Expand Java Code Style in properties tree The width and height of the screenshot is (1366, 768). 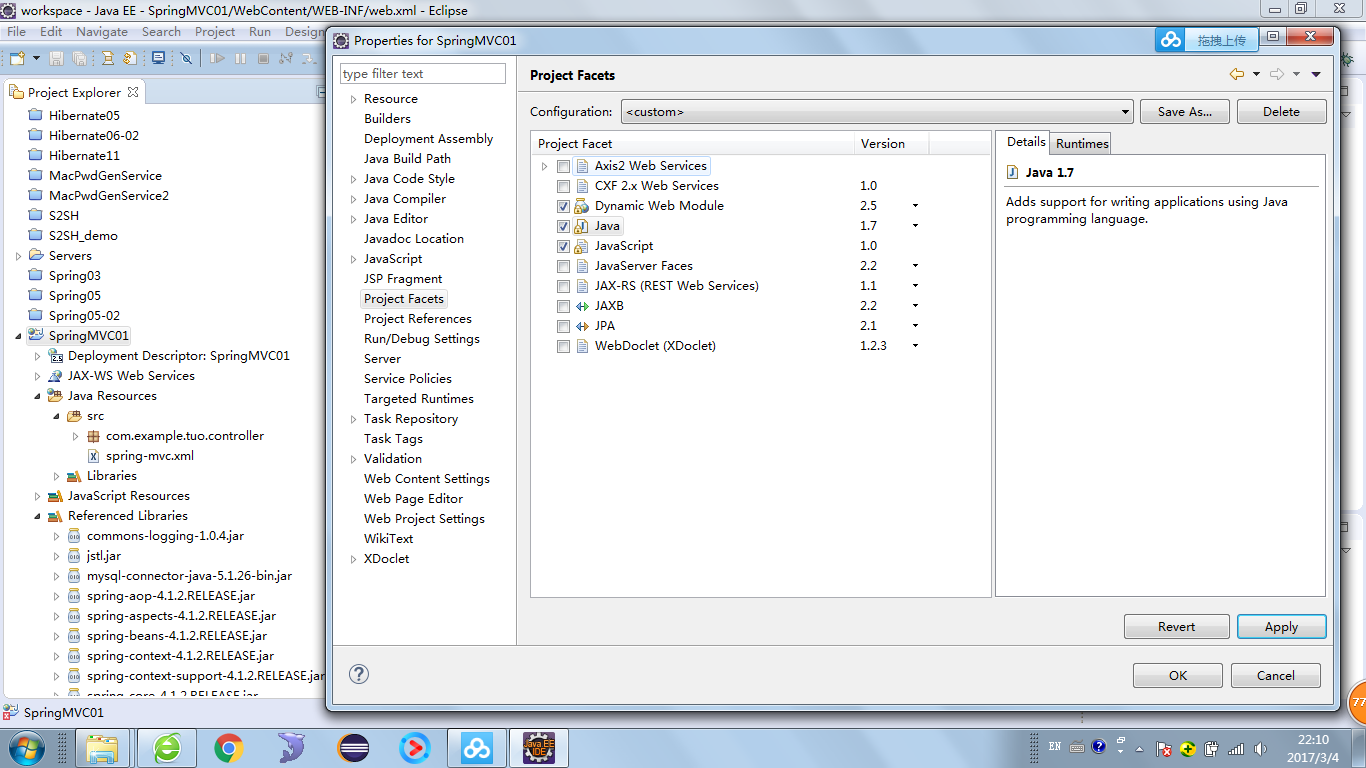point(353,179)
